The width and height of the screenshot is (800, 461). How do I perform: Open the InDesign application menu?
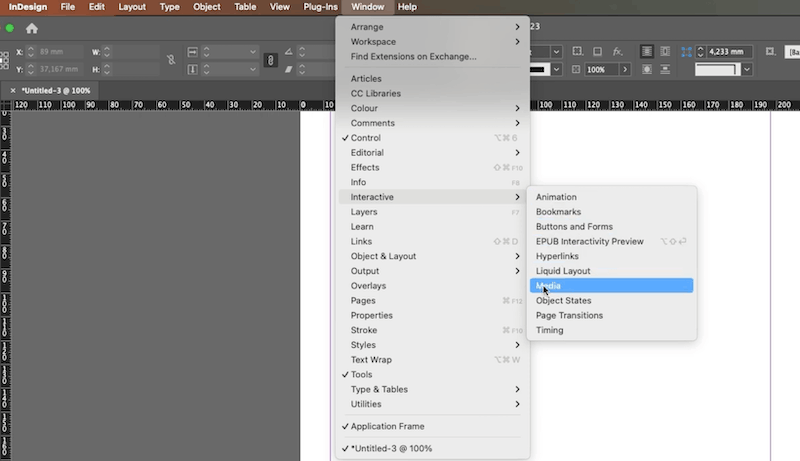point(28,7)
